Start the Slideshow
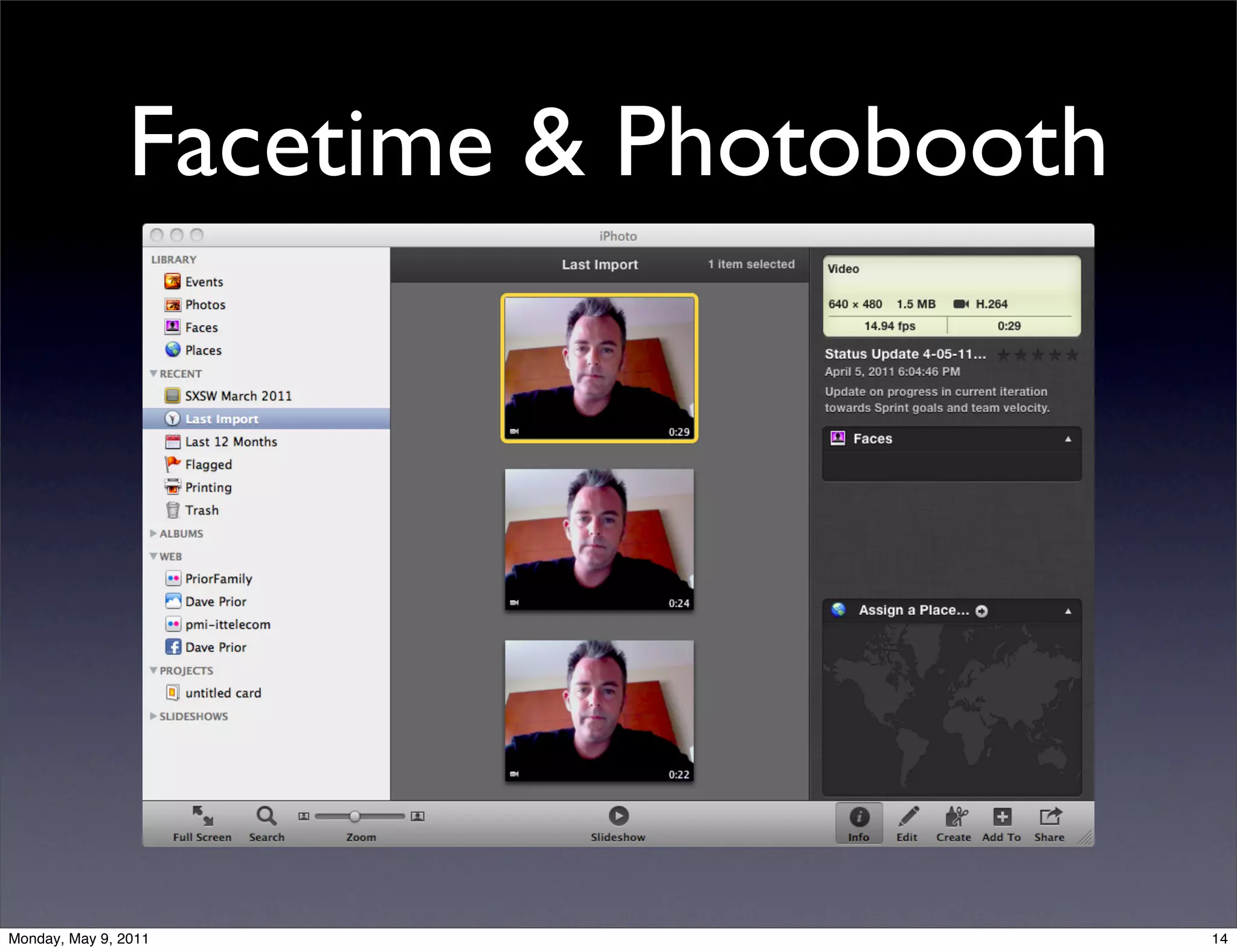The image size is (1237, 952). (618, 823)
